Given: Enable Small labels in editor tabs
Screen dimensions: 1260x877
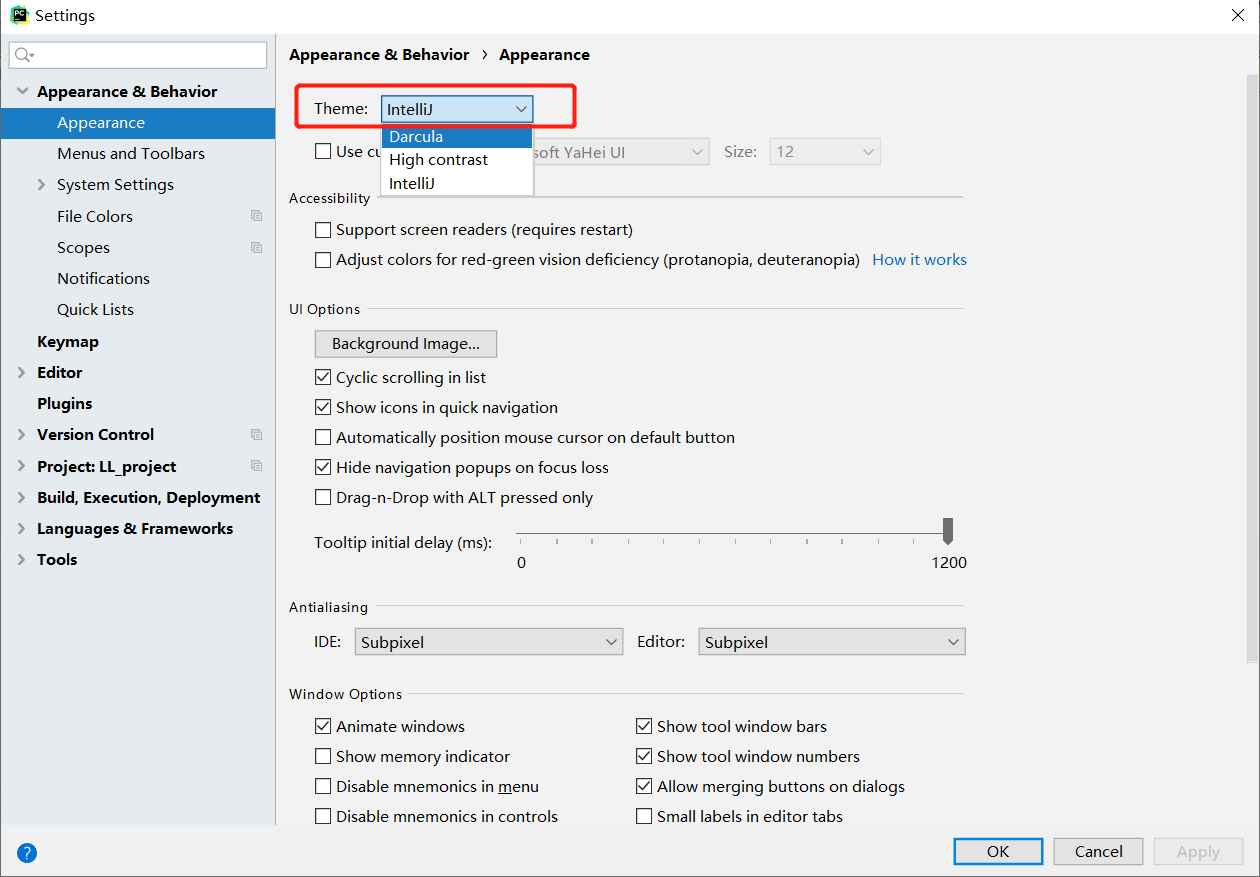Looking at the screenshot, I should [x=644, y=817].
